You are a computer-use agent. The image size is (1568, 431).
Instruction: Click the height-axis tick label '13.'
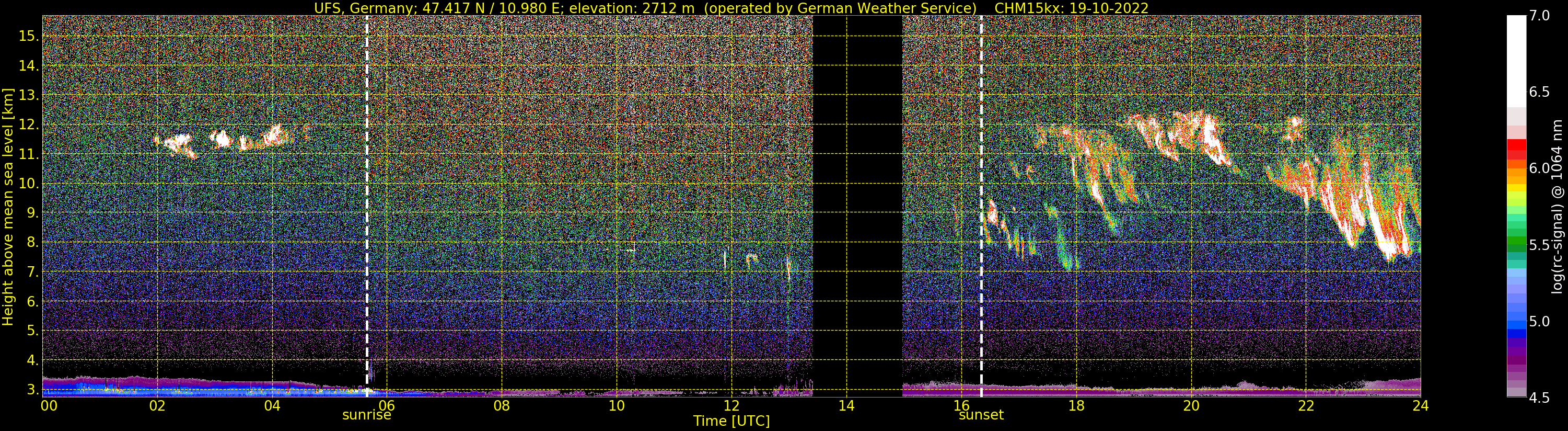(29, 95)
